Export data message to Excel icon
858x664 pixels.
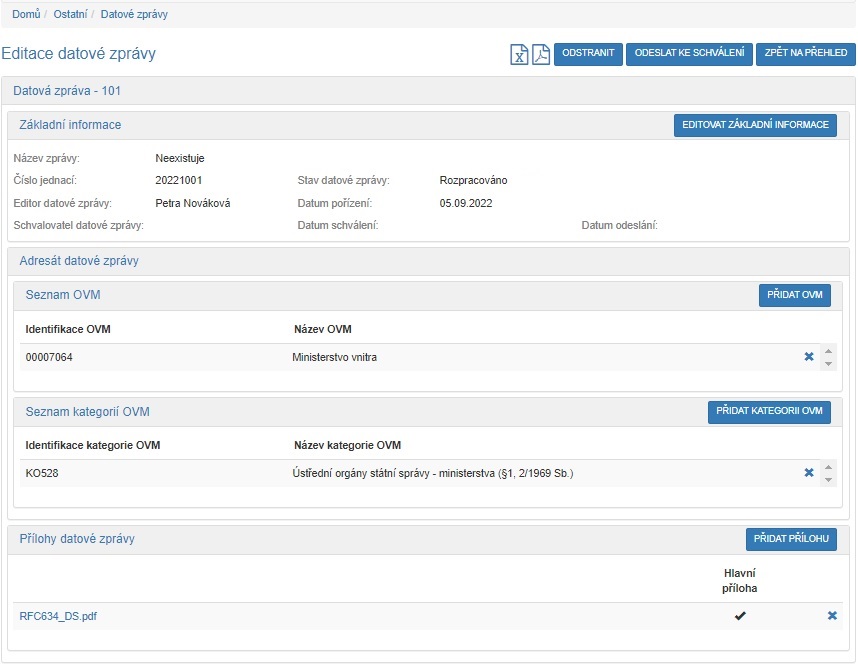(x=520, y=54)
